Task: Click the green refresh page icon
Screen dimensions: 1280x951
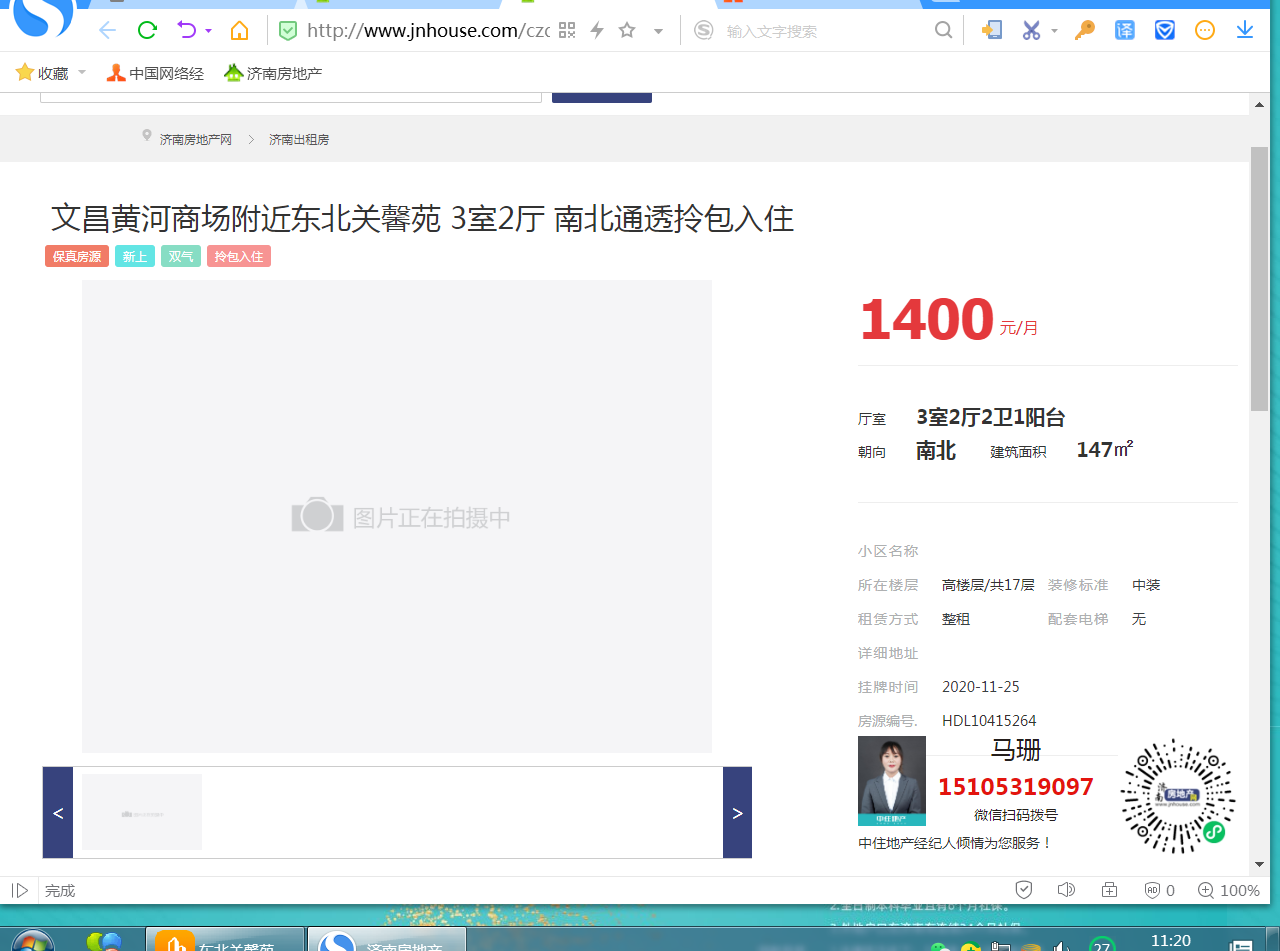Action: (147, 30)
